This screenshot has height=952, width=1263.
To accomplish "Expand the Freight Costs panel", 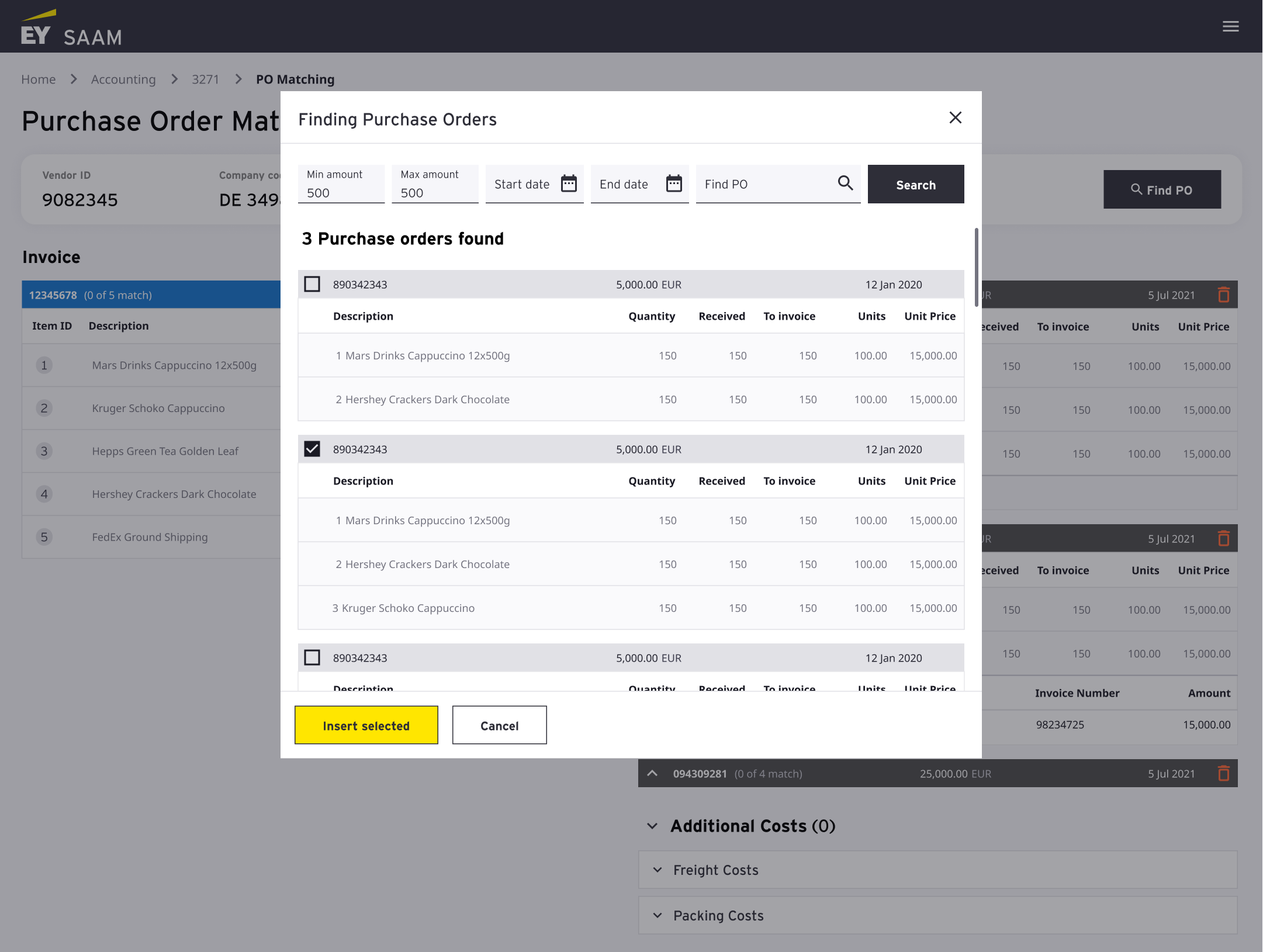I will click(x=658, y=870).
